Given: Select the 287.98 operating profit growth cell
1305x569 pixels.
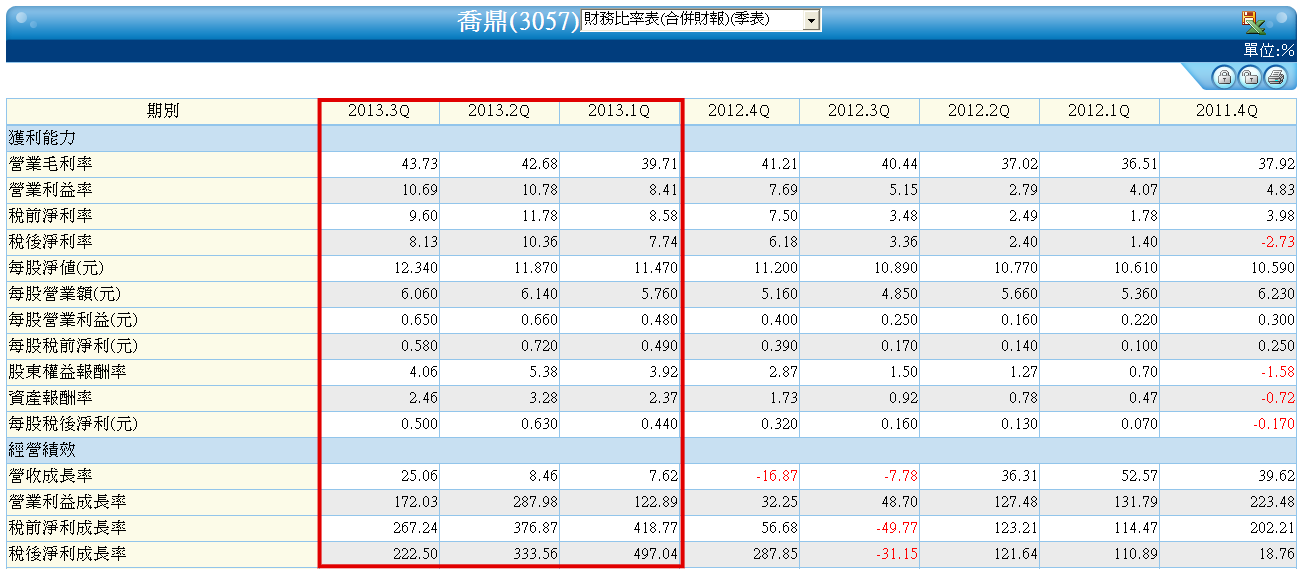Looking at the screenshot, I should coord(499,501).
